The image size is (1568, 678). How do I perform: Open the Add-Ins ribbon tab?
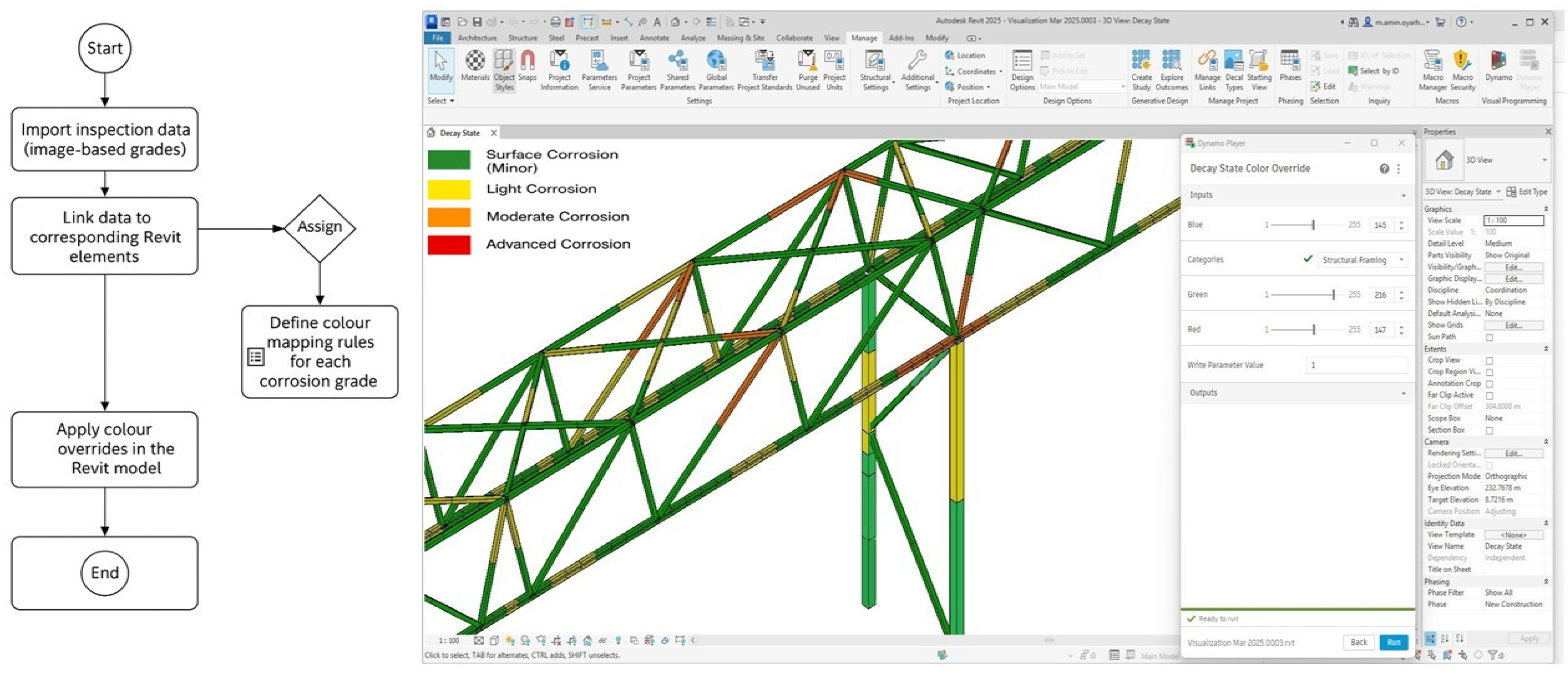coord(901,38)
